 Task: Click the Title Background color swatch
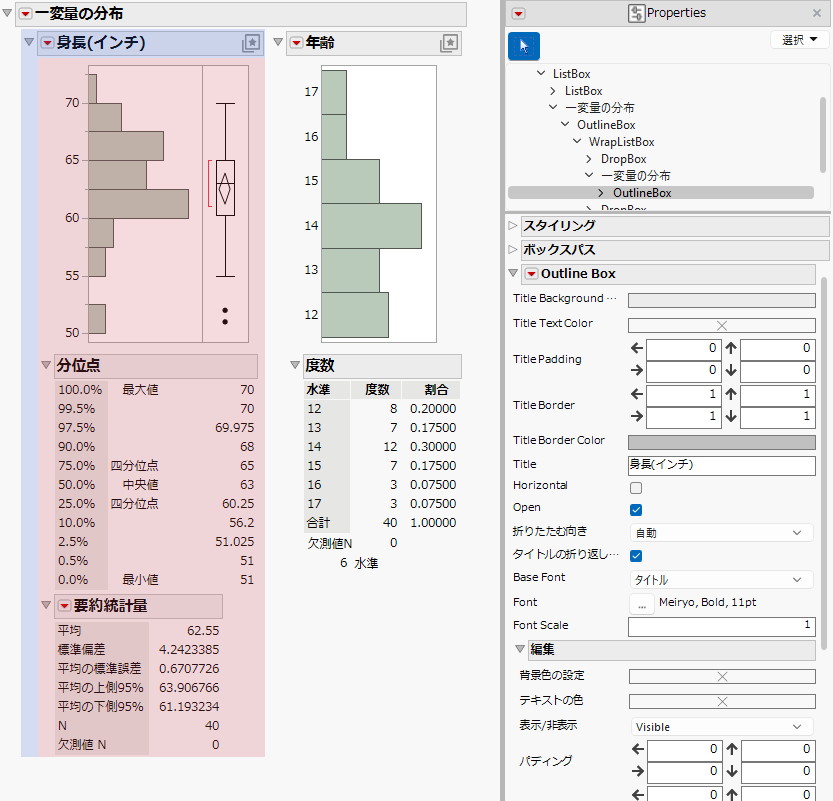click(x=721, y=300)
